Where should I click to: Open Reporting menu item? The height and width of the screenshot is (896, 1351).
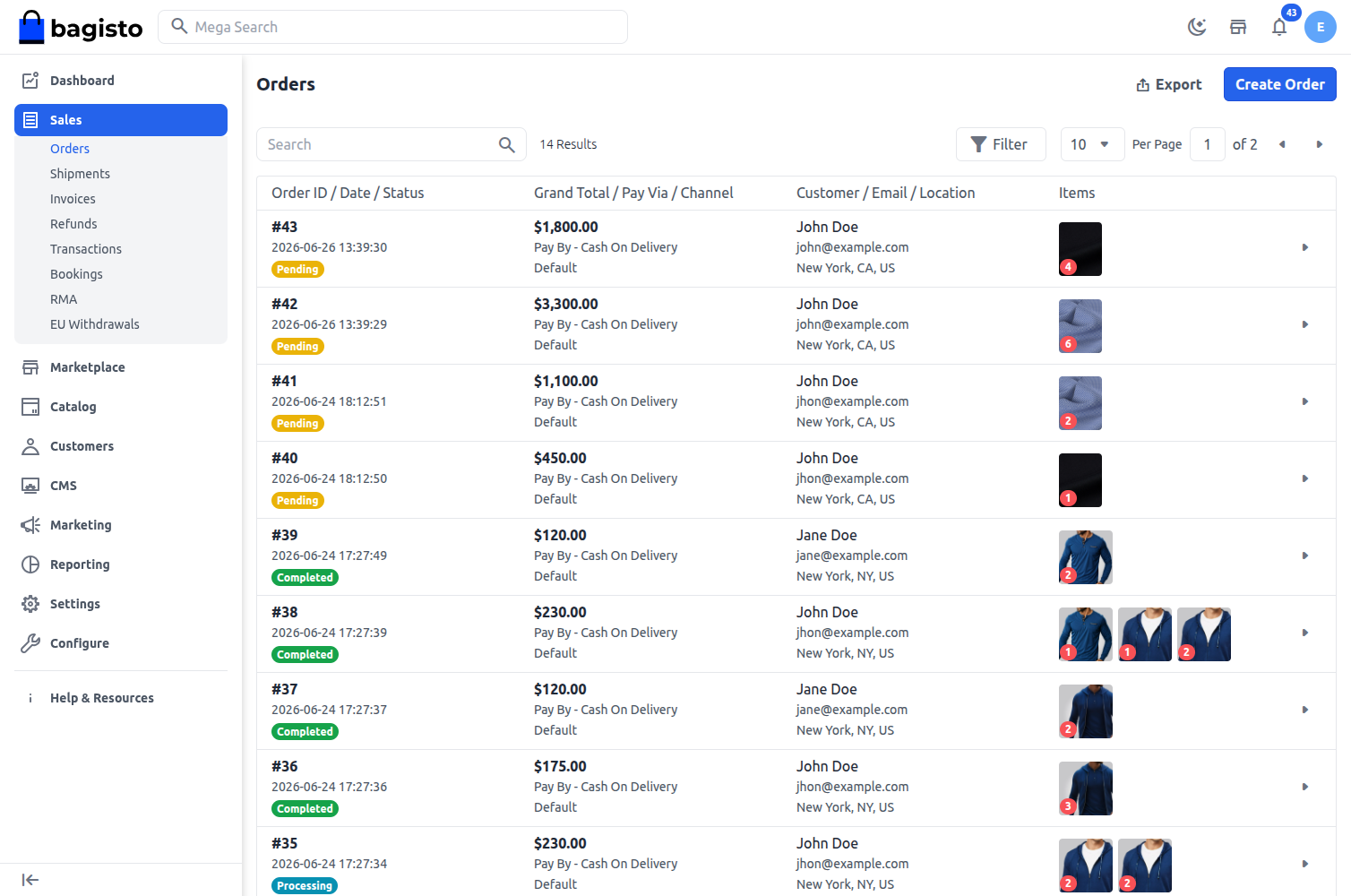[121, 564]
